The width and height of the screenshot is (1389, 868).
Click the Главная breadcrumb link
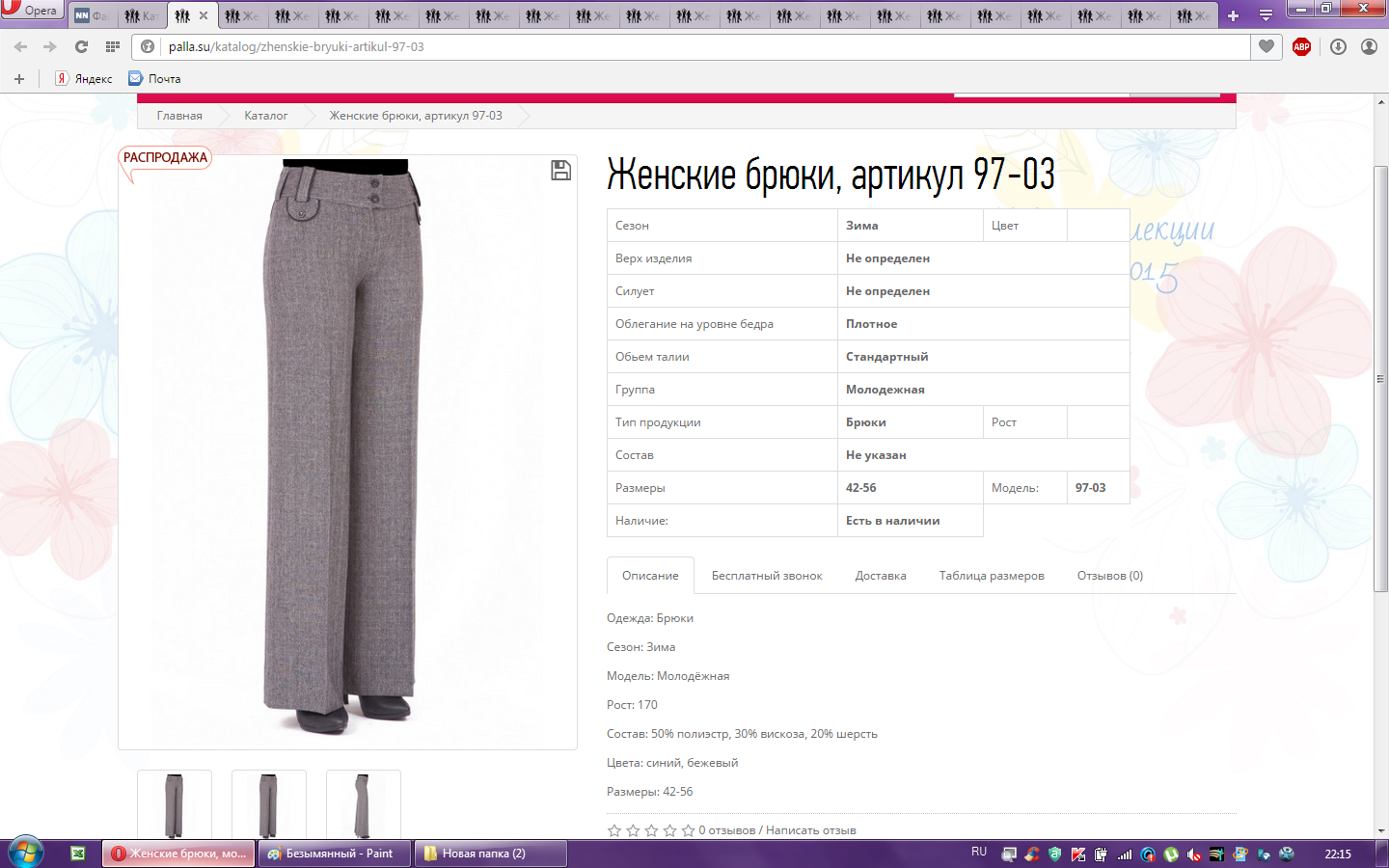coord(179,116)
